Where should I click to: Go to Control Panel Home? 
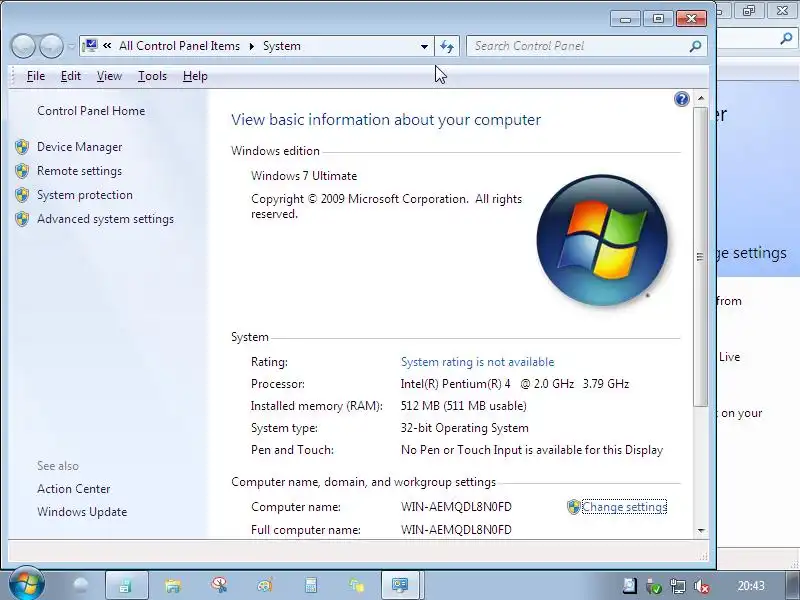pyautogui.click(x=91, y=111)
